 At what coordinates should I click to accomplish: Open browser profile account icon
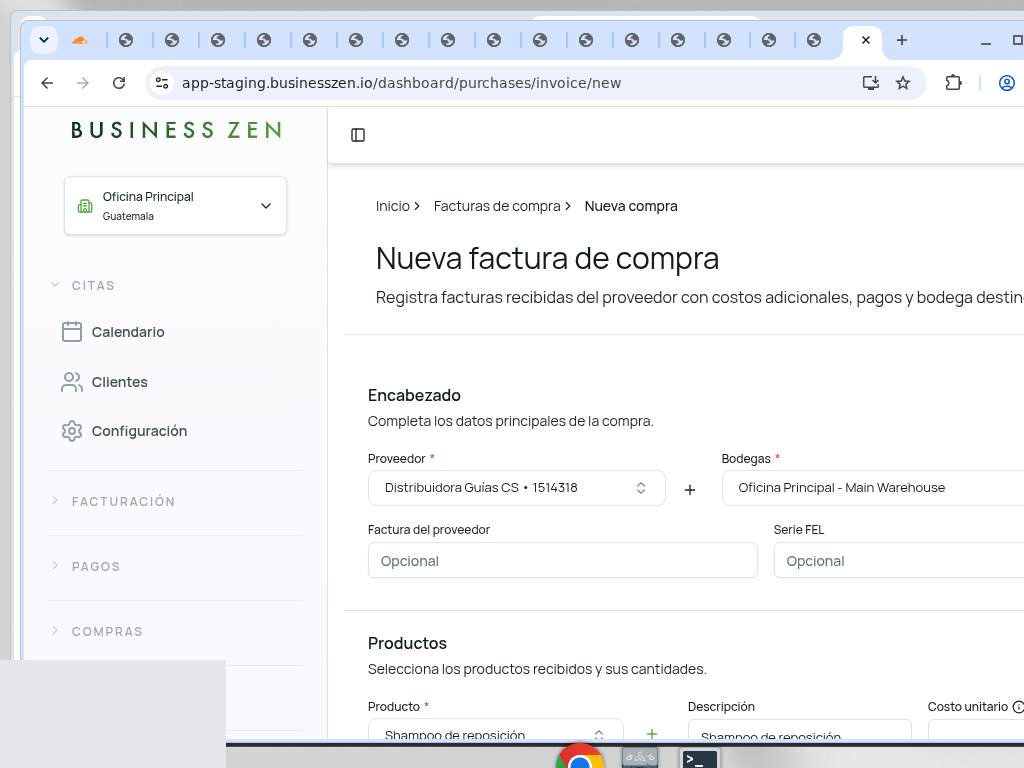(x=1006, y=83)
